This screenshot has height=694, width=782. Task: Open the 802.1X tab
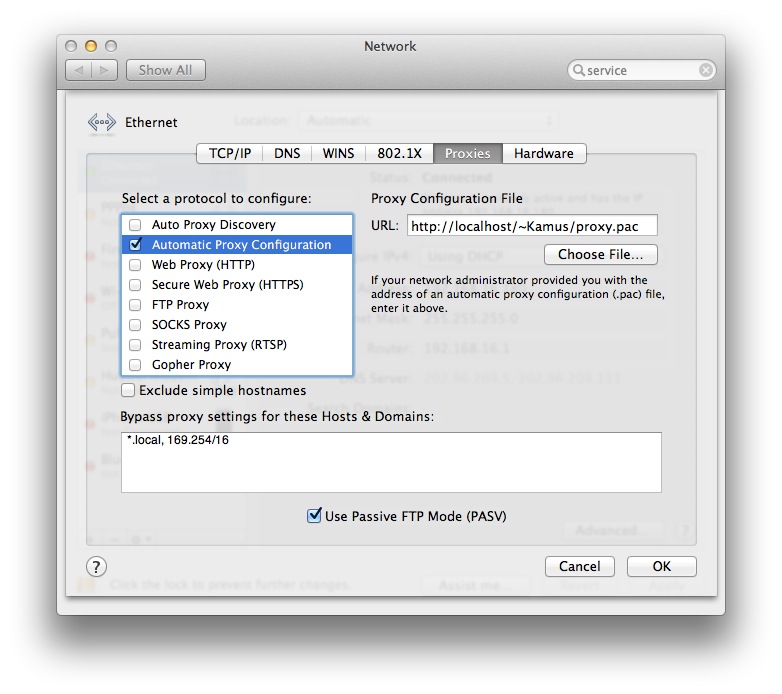(x=399, y=154)
